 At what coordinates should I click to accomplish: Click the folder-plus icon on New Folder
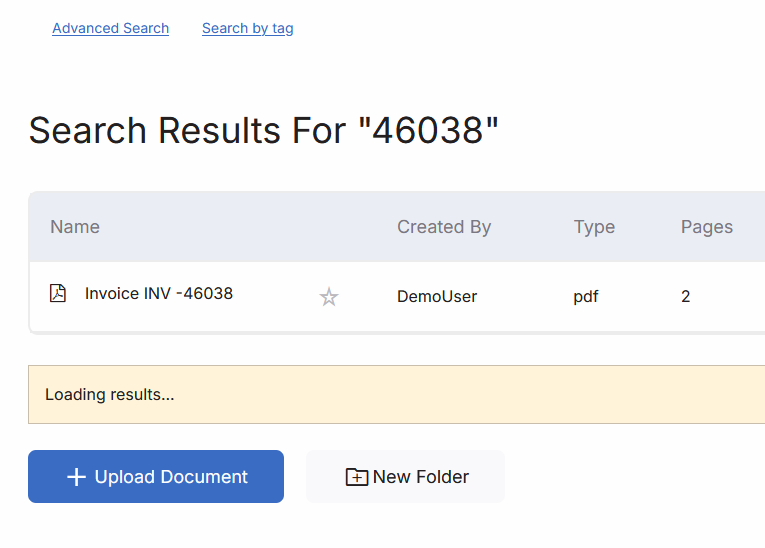pos(356,477)
